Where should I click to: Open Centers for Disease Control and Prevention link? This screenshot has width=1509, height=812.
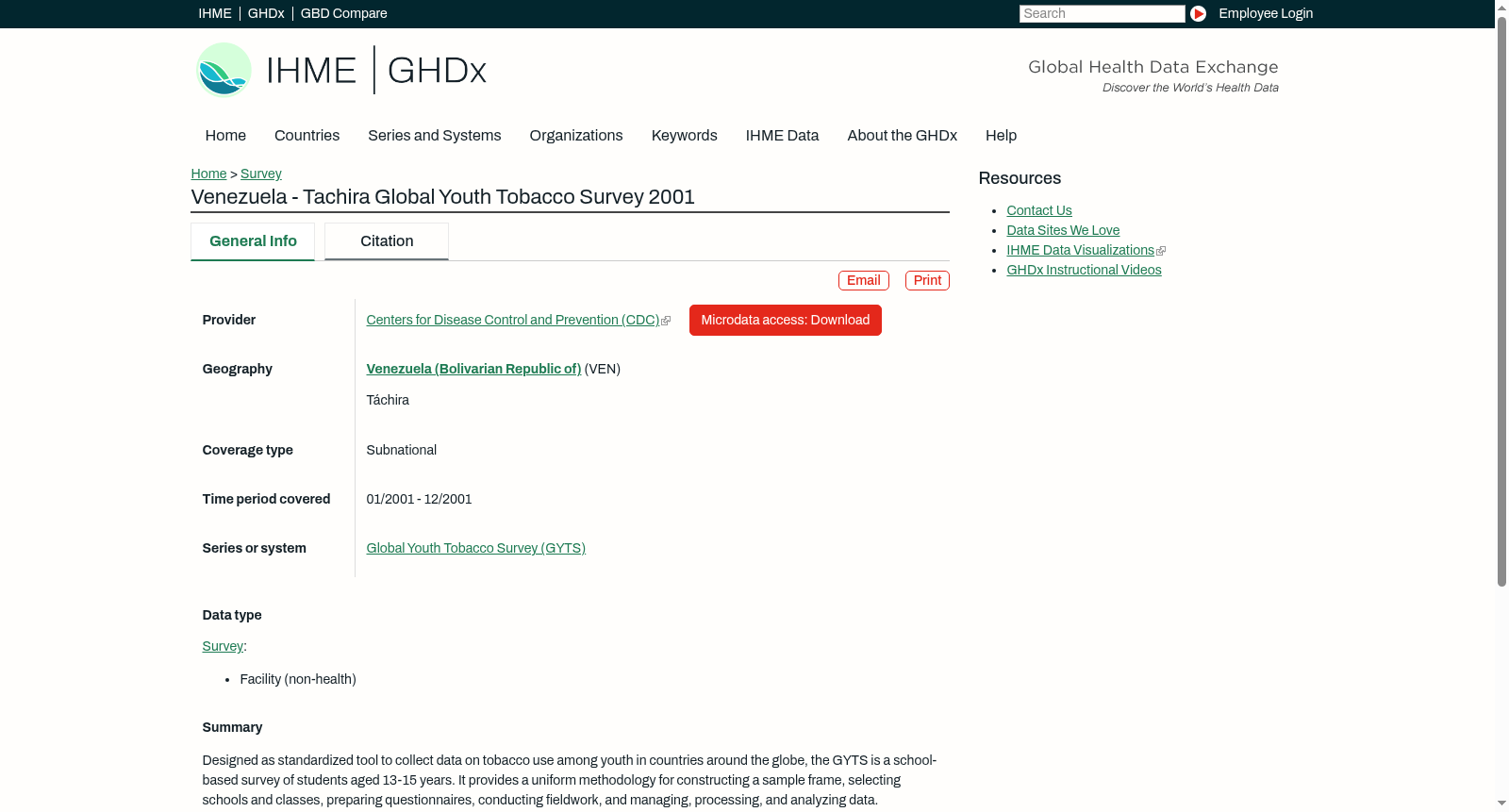click(x=513, y=321)
